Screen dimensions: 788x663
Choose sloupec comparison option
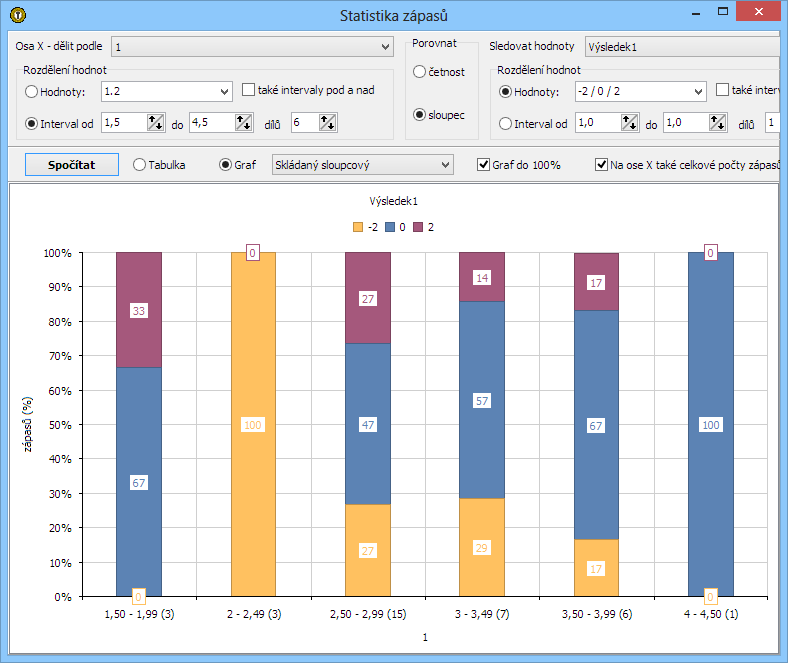pos(419,115)
